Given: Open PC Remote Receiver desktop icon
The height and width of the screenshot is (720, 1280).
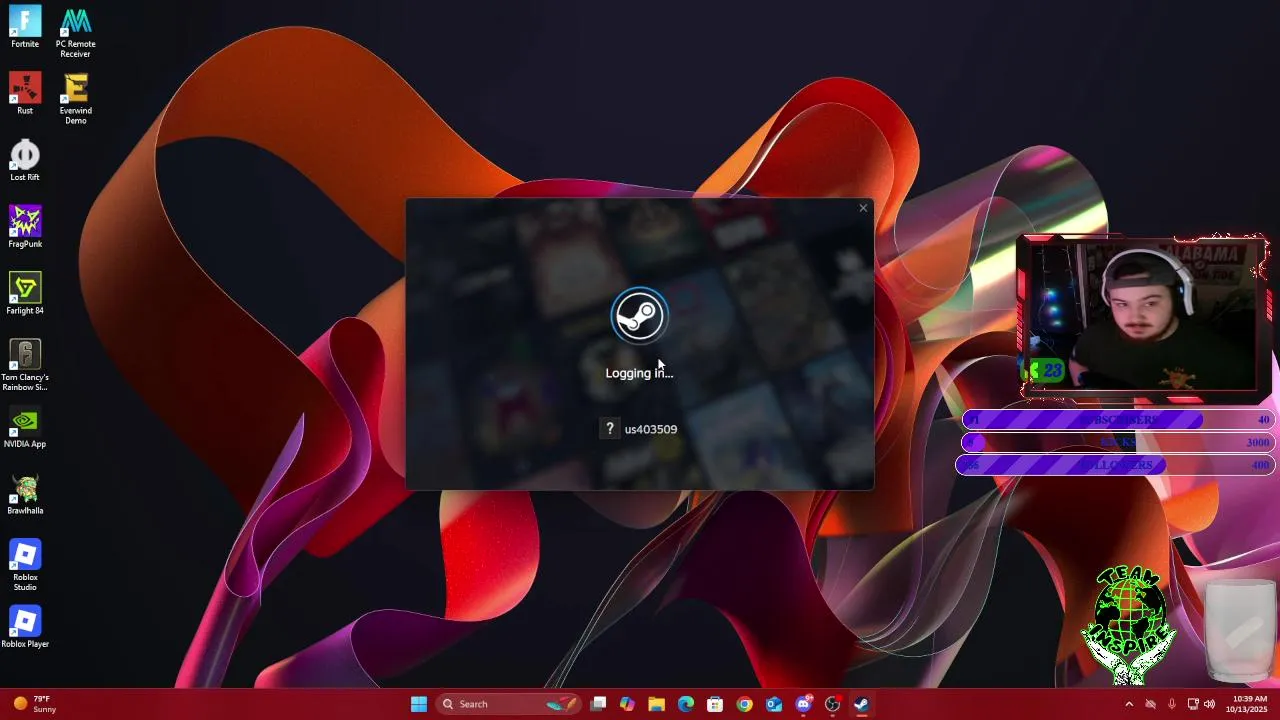Looking at the screenshot, I should point(75,32).
